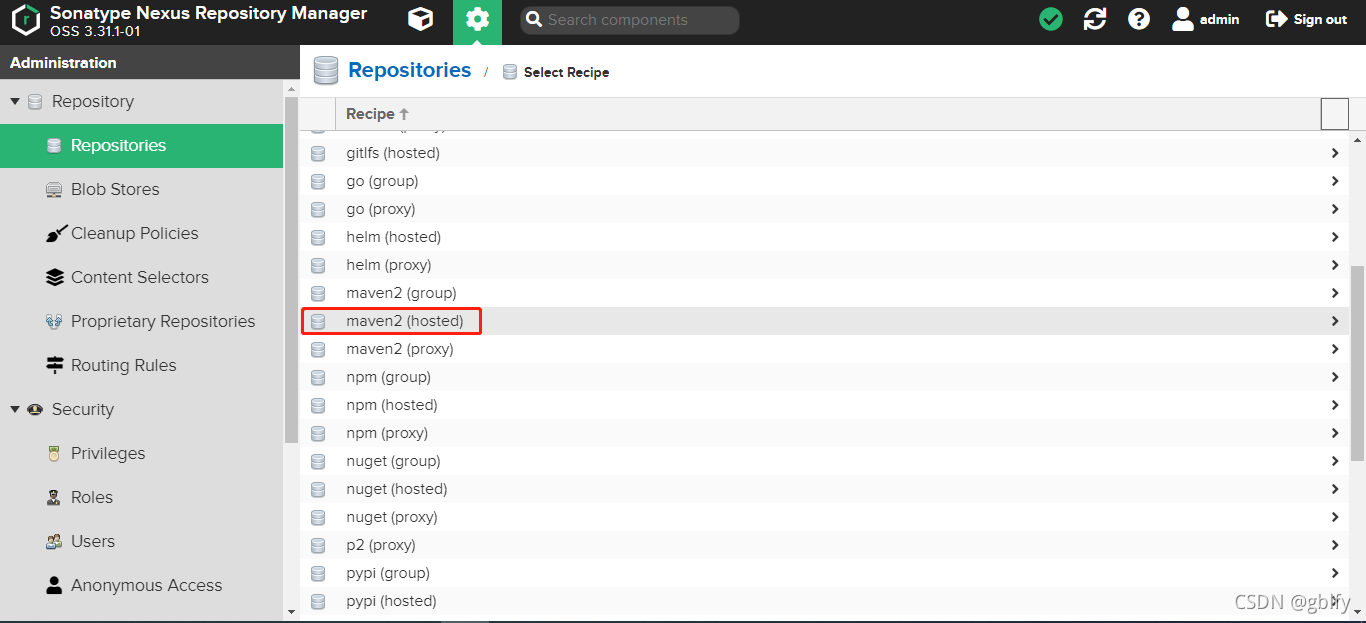The height and width of the screenshot is (623, 1366).
Task: Click the chevron on gitlfs (hosted) row
Action: (1335, 153)
